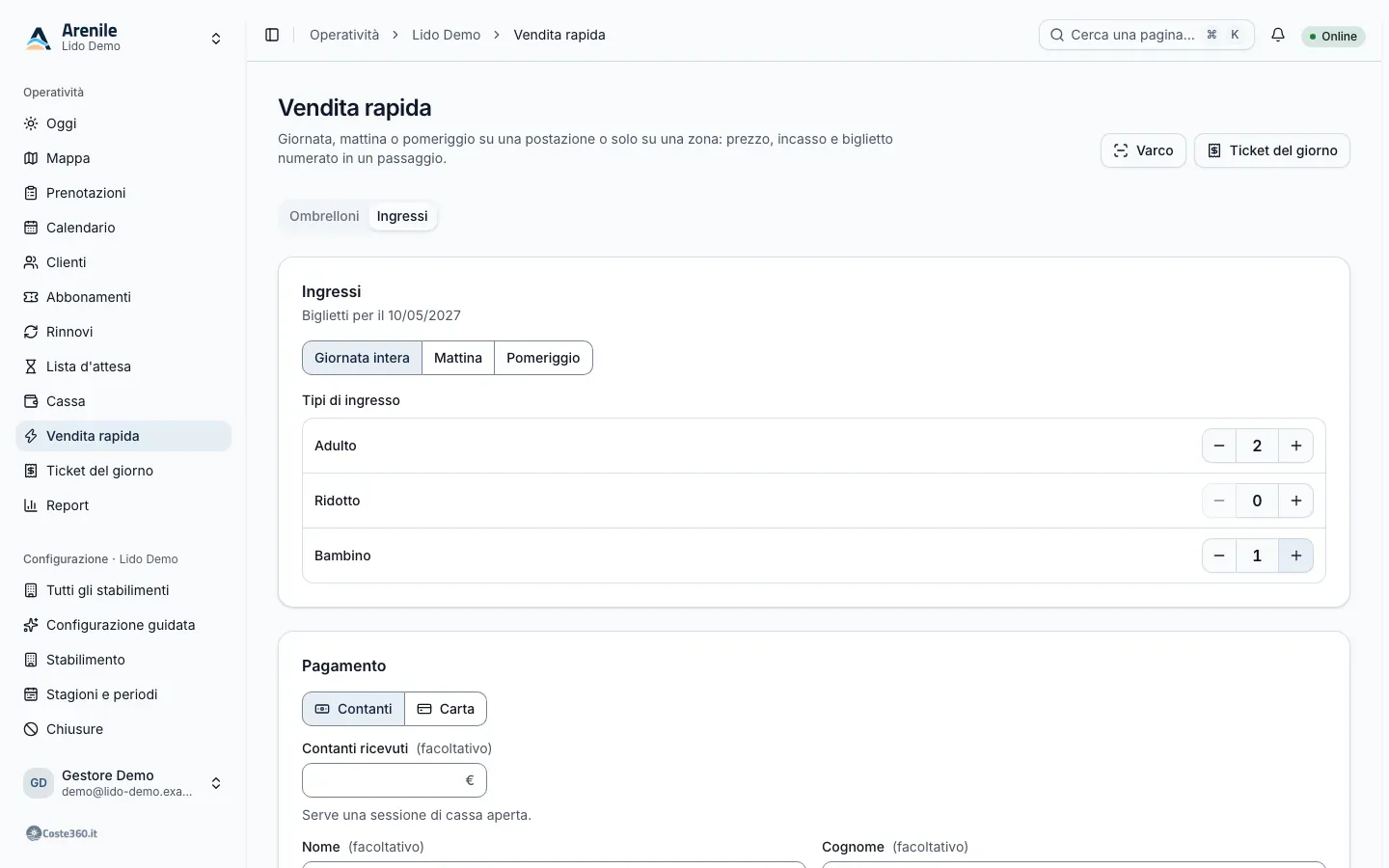Increase Bambino ticket count

pyautogui.click(x=1296, y=556)
